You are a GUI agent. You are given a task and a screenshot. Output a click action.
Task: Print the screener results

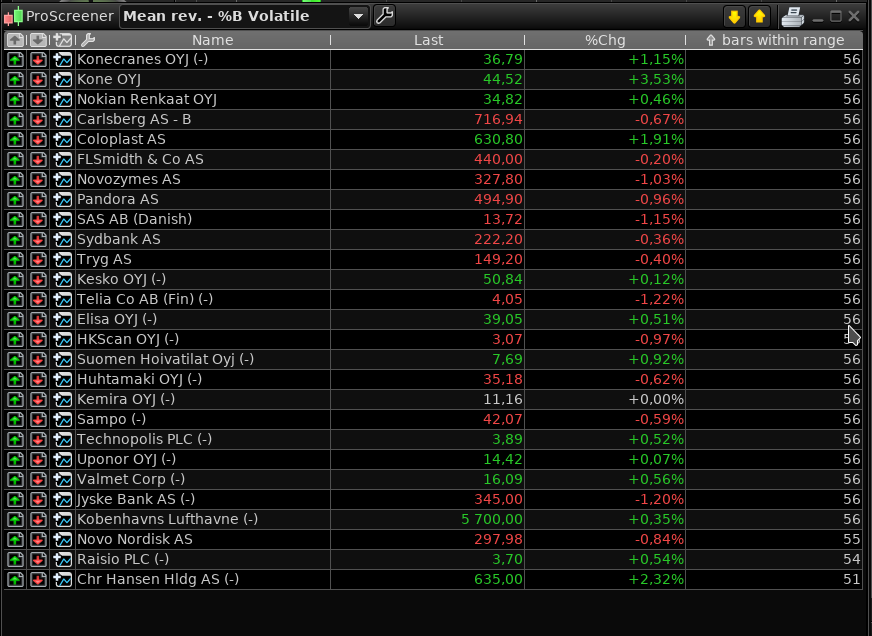pyautogui.click(x=792, y=17)
